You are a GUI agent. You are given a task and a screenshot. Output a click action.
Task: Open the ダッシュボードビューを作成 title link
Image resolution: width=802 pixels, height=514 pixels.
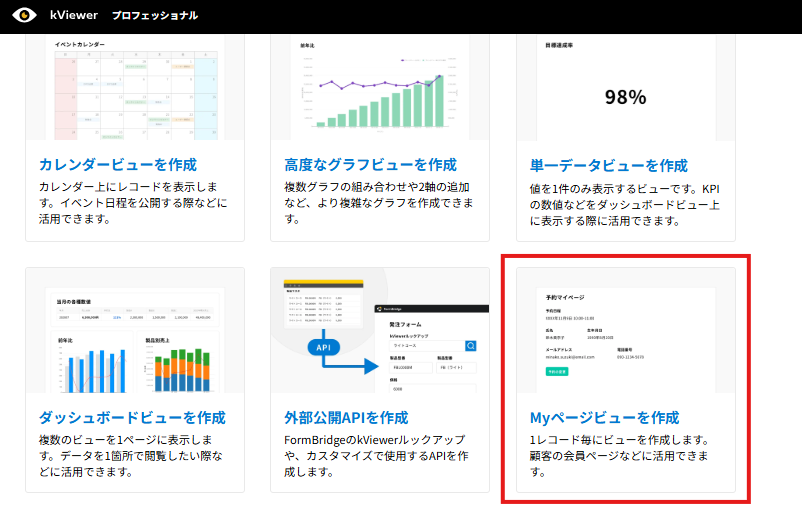[x=132, y=417]
